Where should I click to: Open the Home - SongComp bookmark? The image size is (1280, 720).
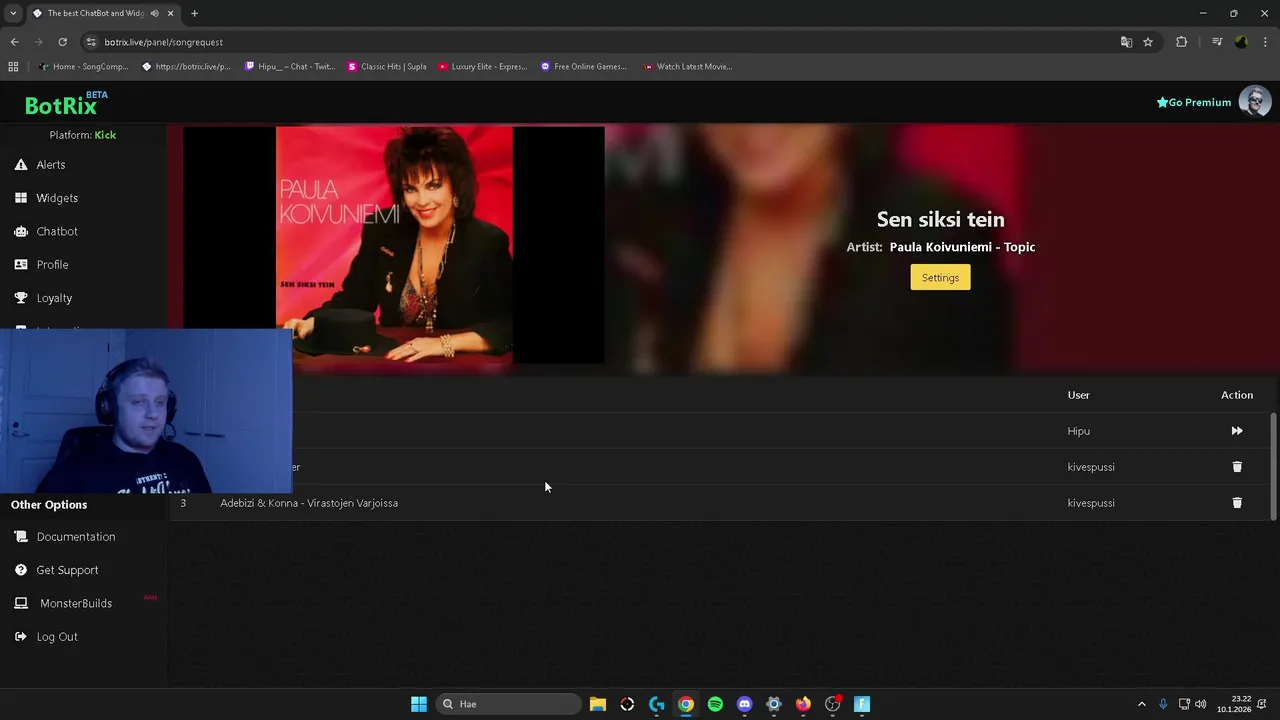coord(84,67)
